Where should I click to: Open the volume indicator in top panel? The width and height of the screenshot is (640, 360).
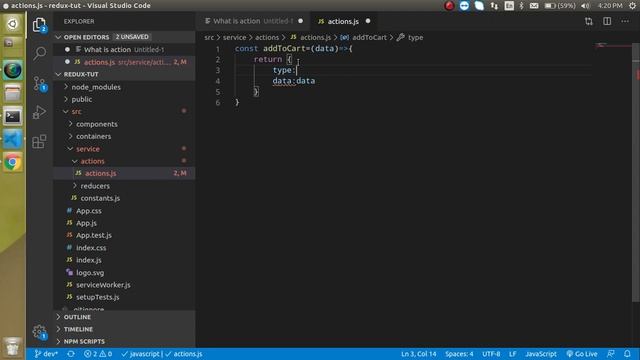point(585,6)
